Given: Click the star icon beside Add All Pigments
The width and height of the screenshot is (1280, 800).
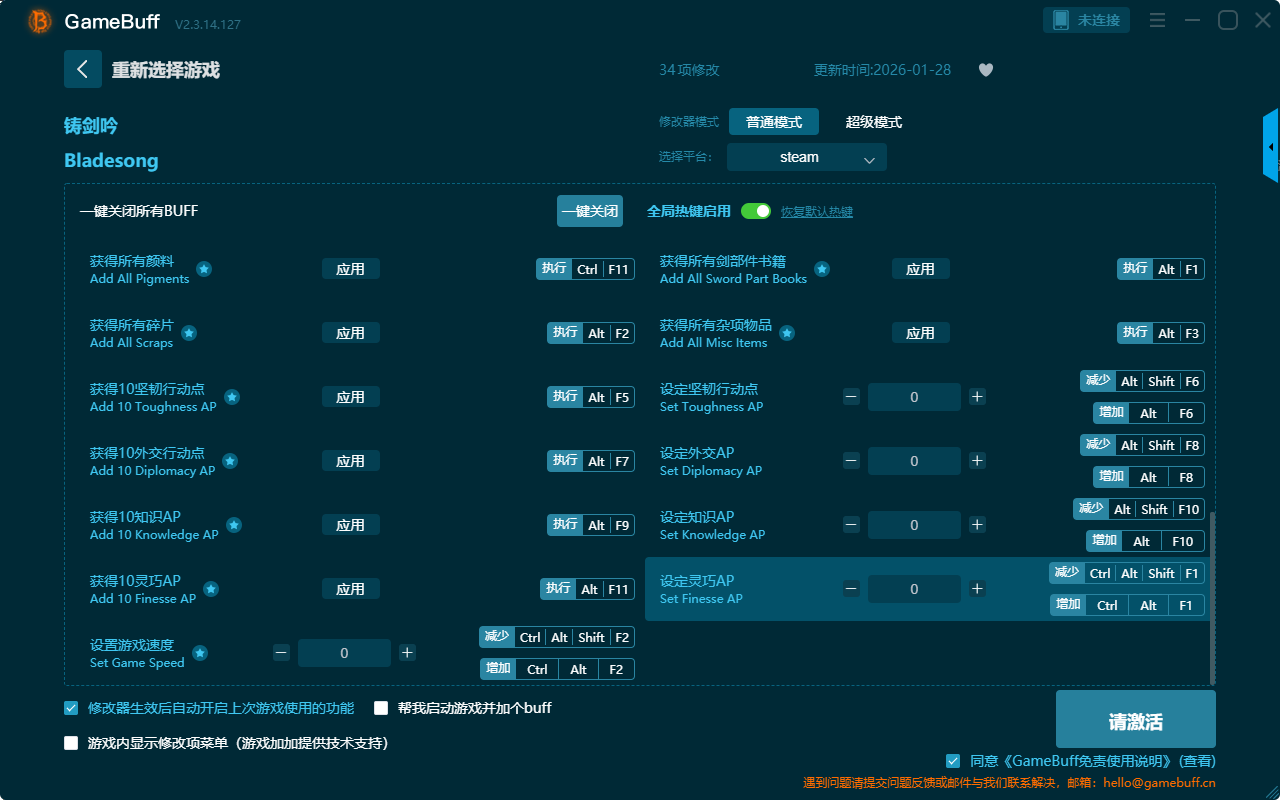Looking at the screenshot, I should point(204,269).
